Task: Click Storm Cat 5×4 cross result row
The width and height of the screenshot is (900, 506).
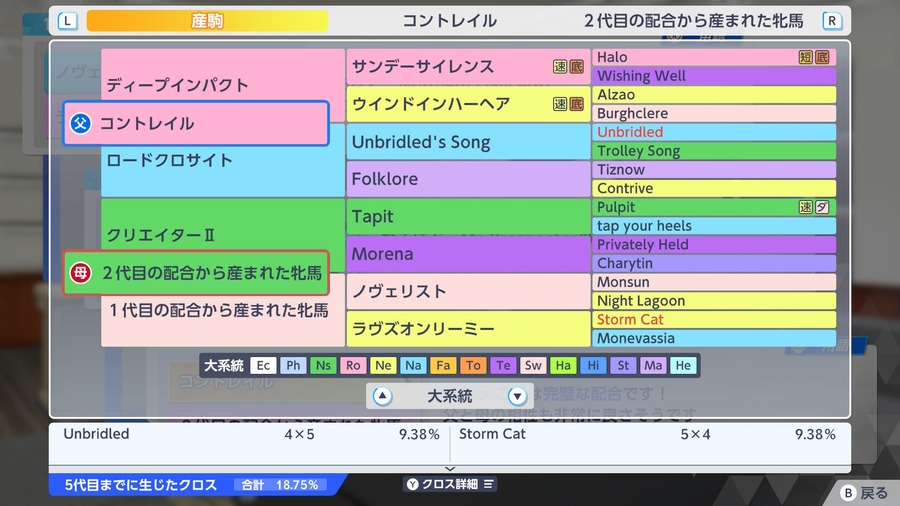Action: (x=647, y=434)
